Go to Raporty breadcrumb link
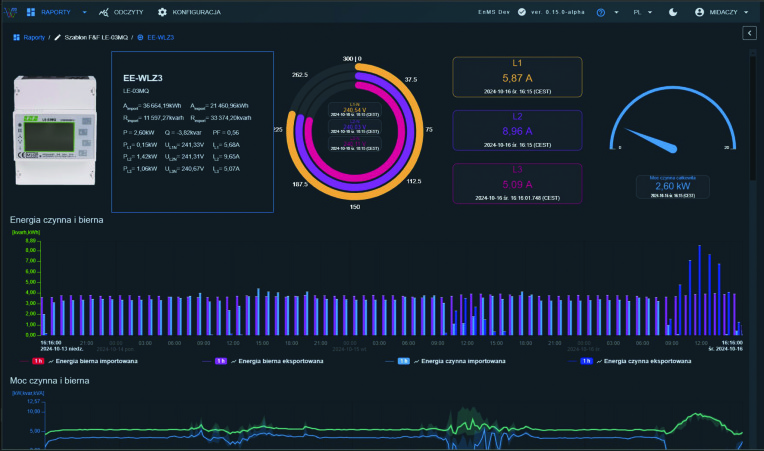This screenshot has height=451, width=764. pos(33,37)
